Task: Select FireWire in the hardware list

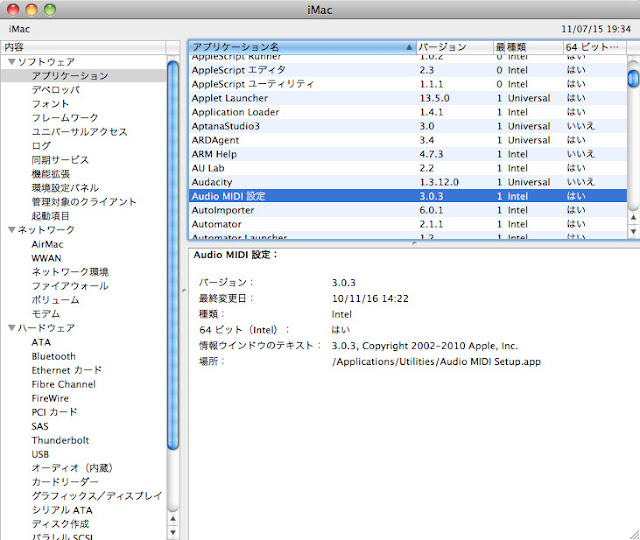Action: 50,398
